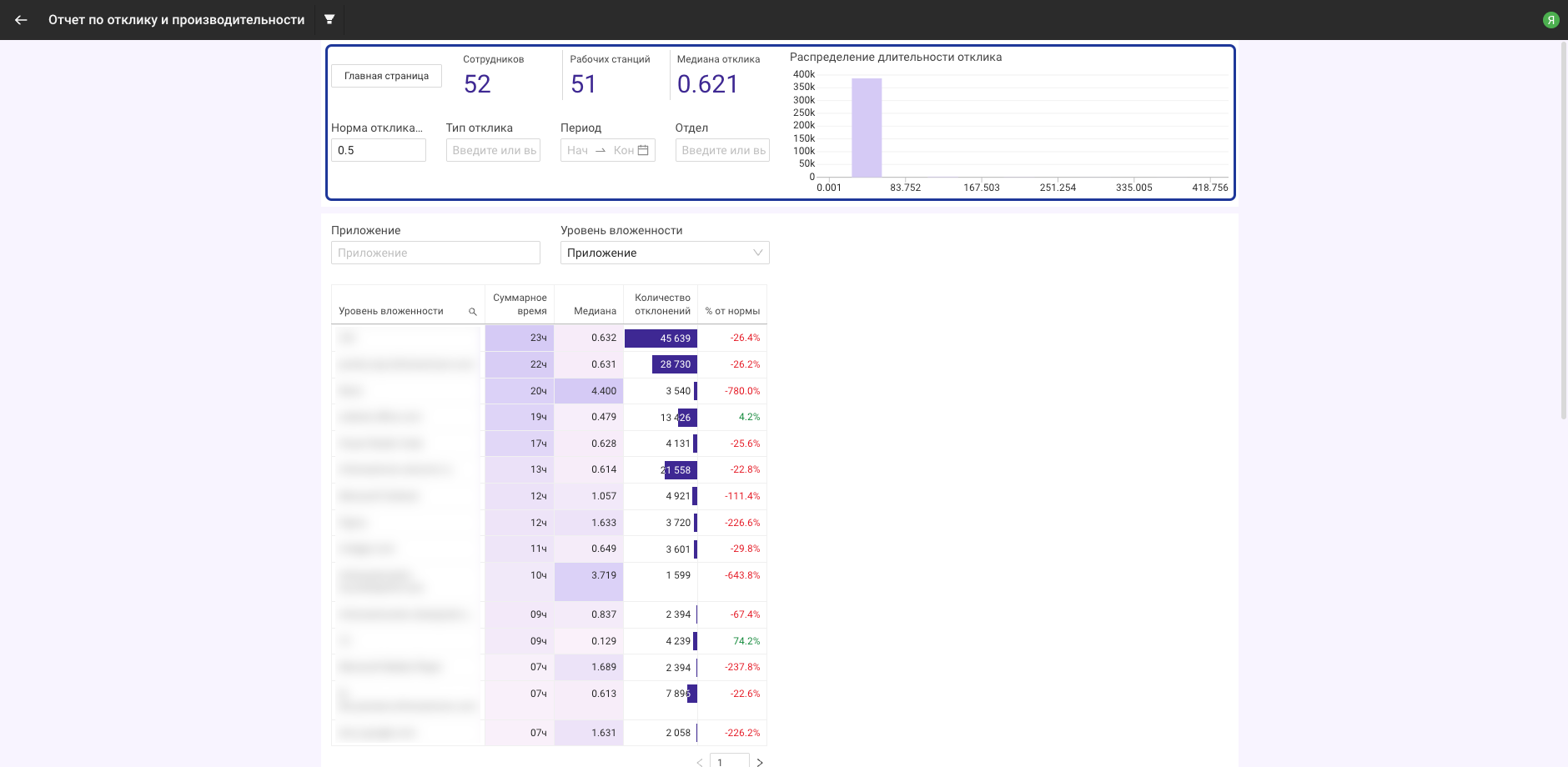Image resolution: width=1568 pixels, height=767 pixels.
Task: Go to the next table page
Action: pyautogui.click(x=760, y=762)
